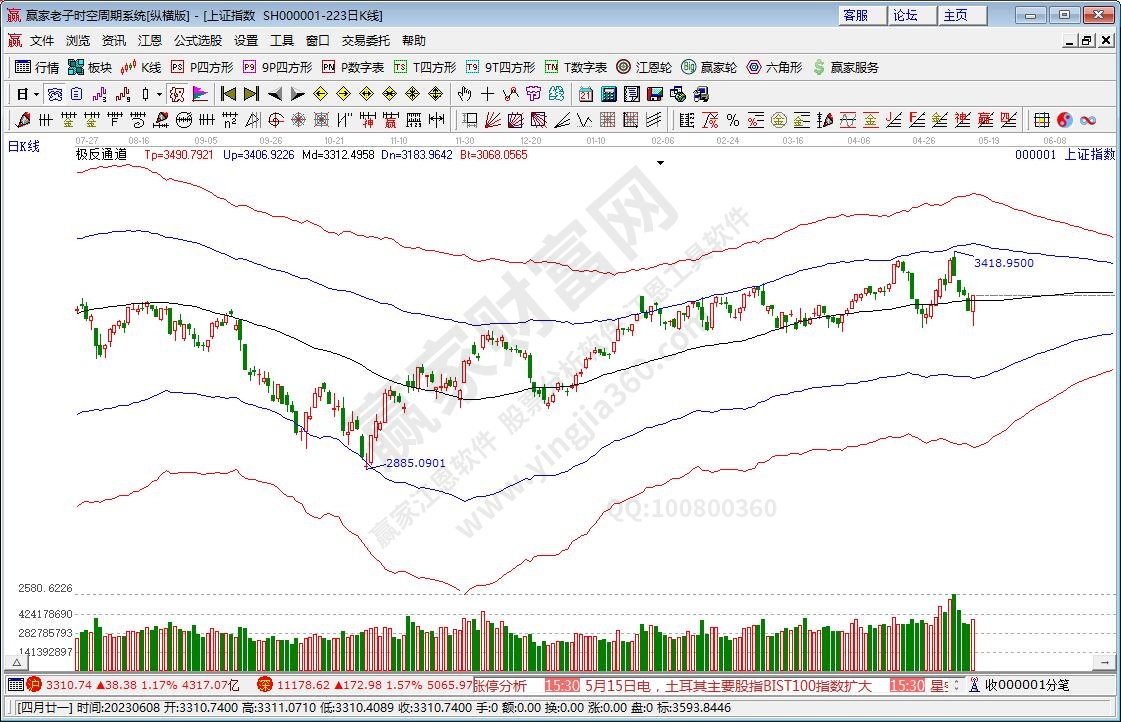Jump to the first bar arrow
Image resolution: width=1121 pixels, height=722 pixels.
pyautogui.click(x=228, y=94)
